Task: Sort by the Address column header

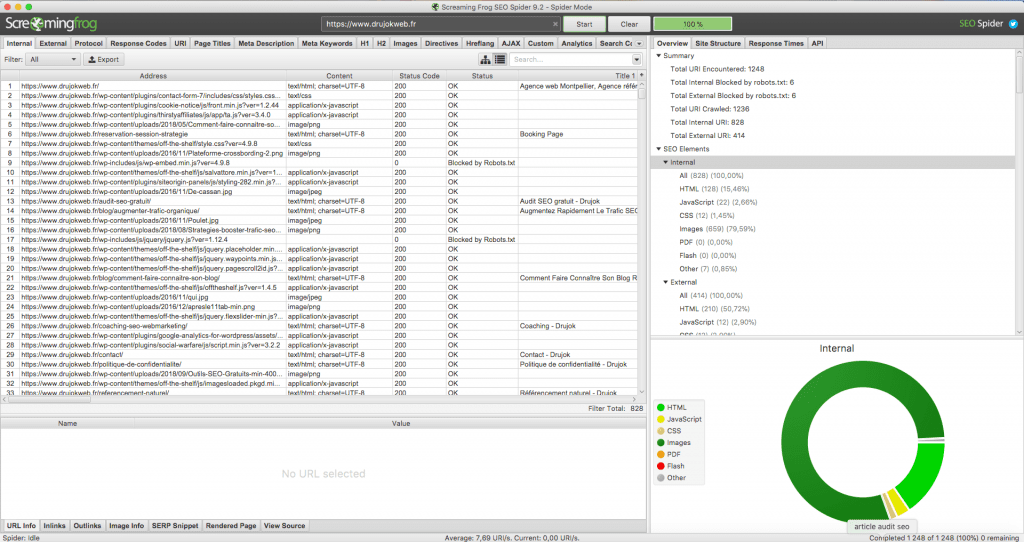Action: [153, 76]
